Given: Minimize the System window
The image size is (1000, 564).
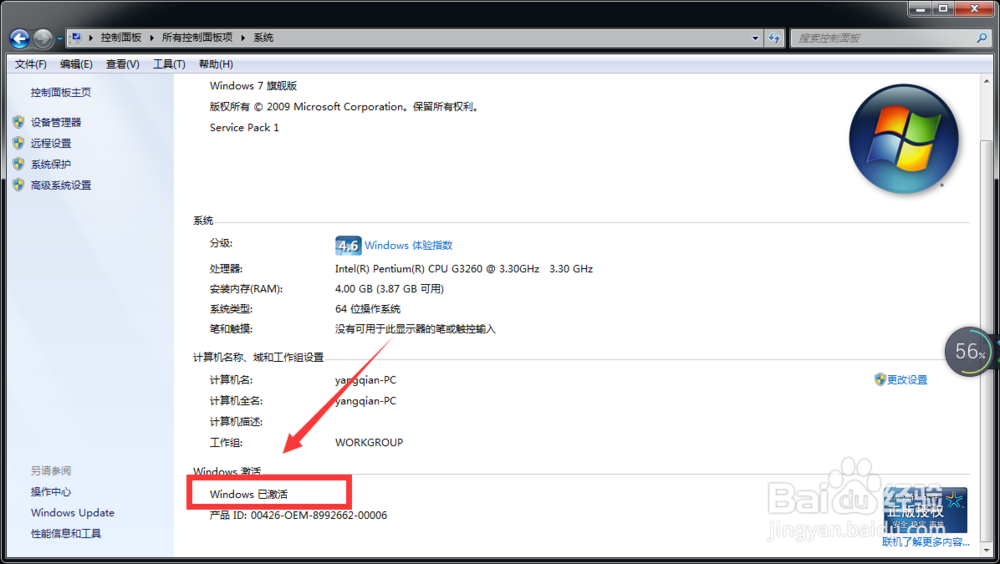Looking at the screenshot, I should 920,8.
